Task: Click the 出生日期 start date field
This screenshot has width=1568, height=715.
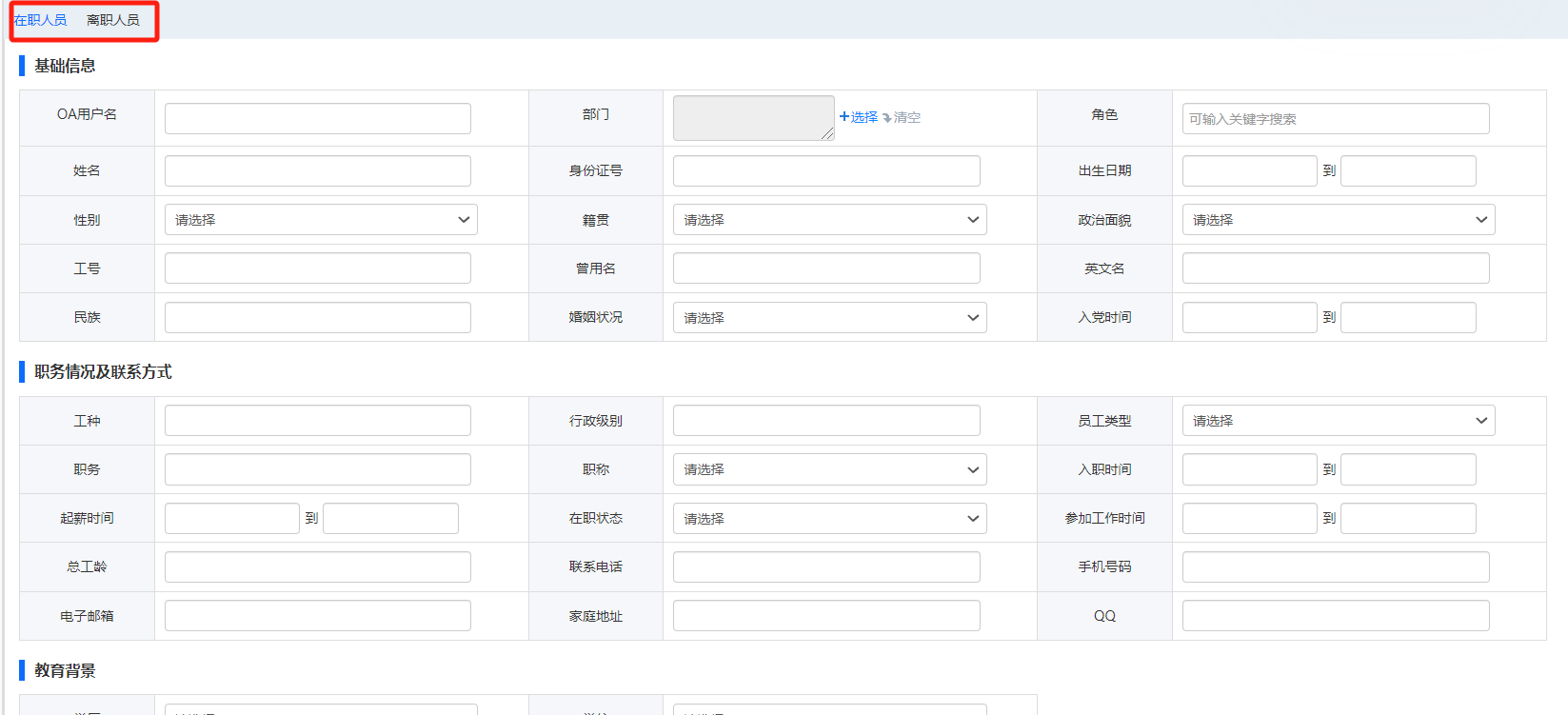Action: 1249,171
